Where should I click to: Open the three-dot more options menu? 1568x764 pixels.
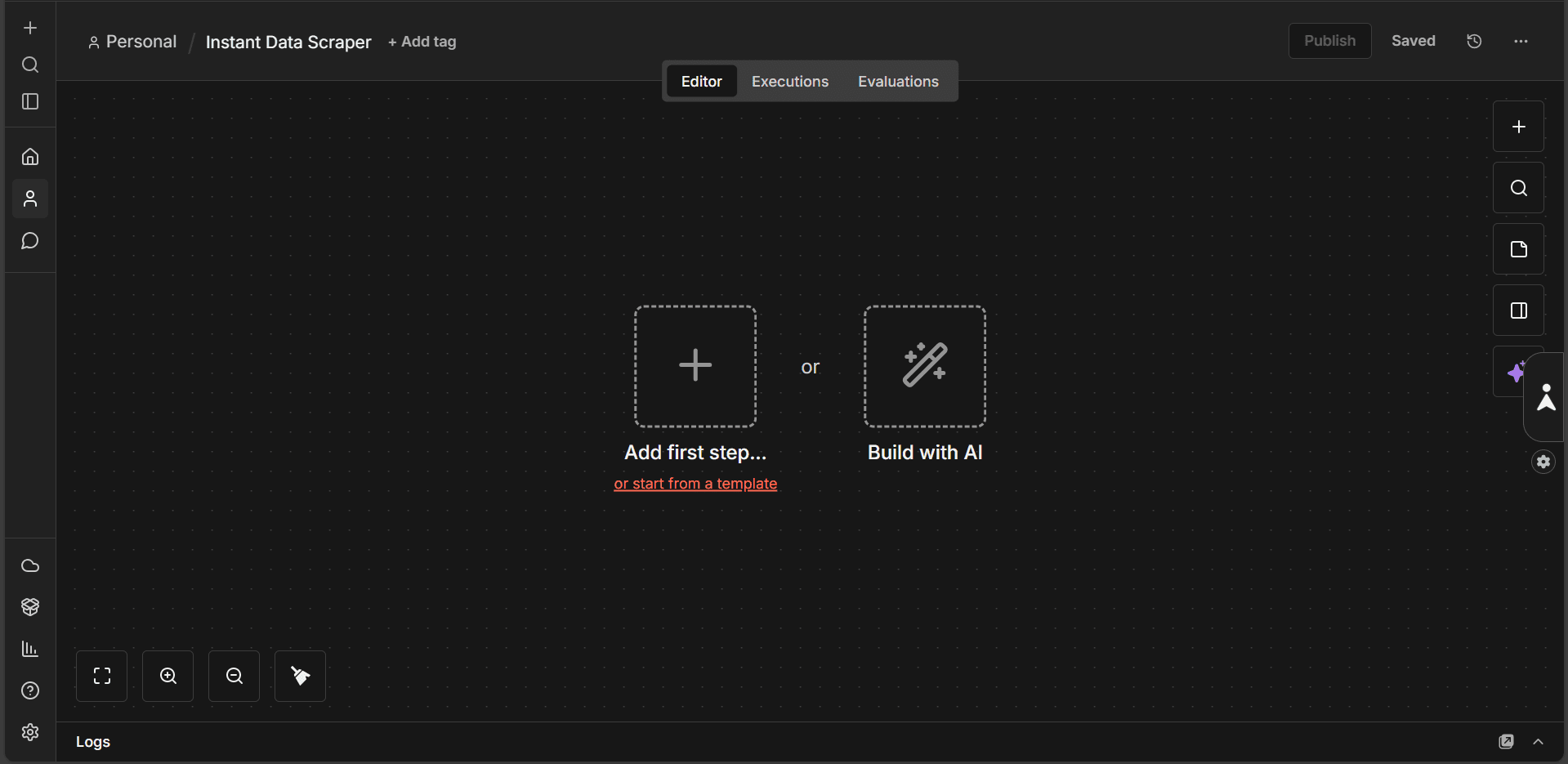(1521, 41)
